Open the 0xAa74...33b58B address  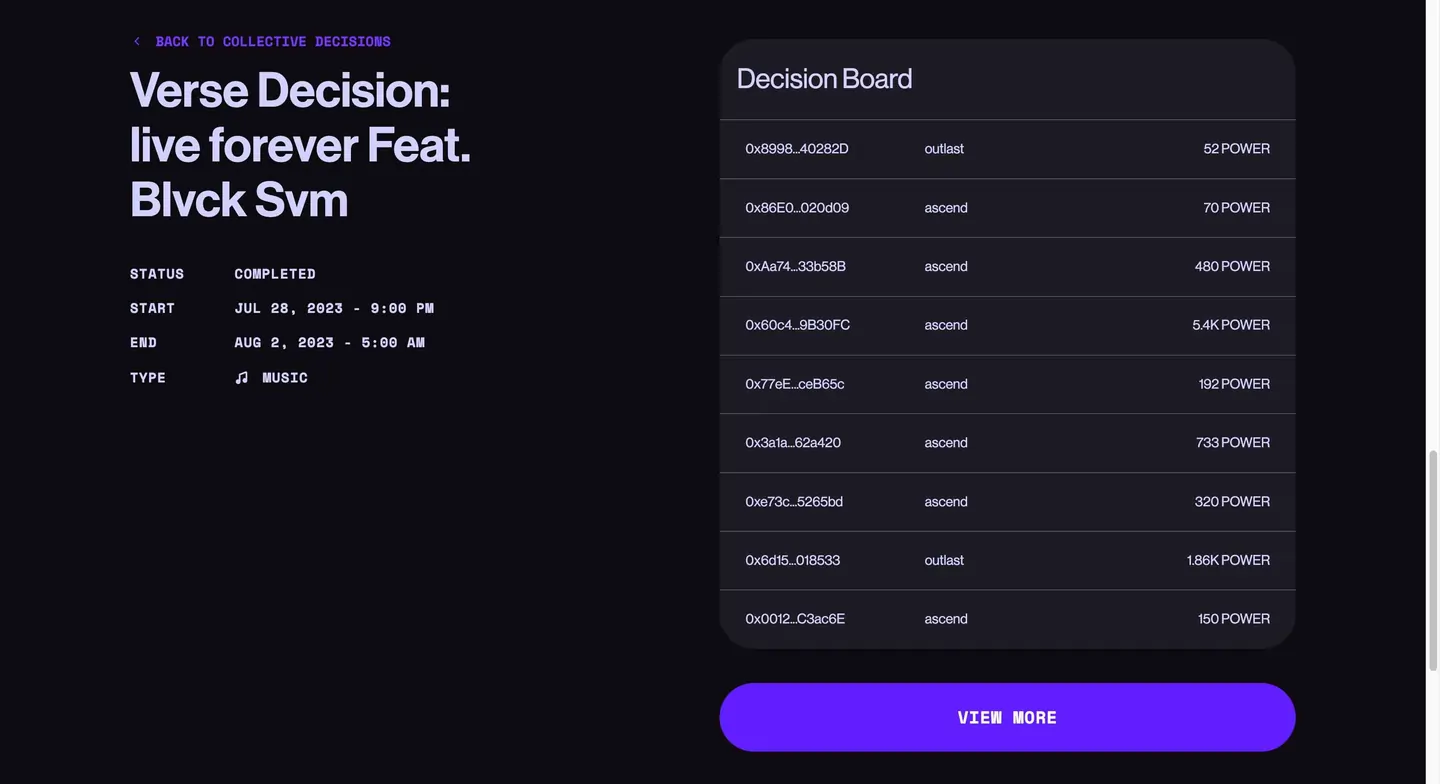(795, 266)
